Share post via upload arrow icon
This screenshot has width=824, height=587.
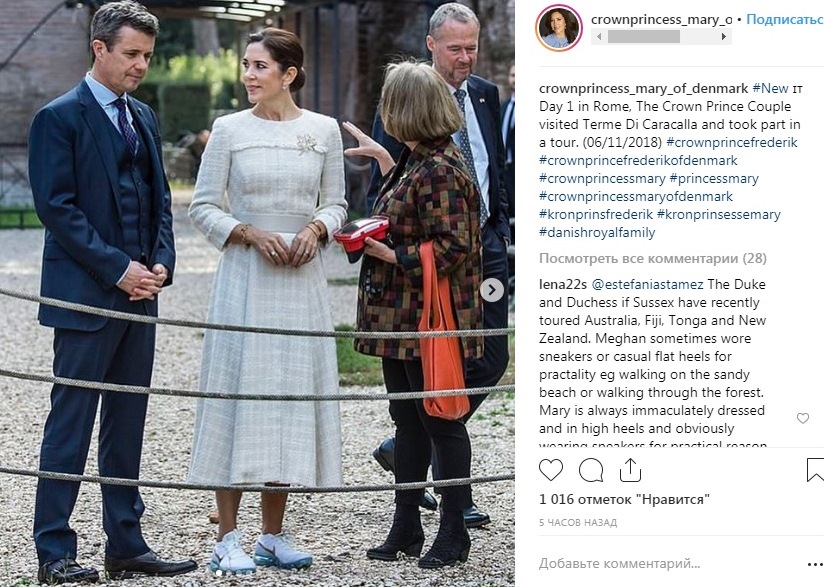pos(630,470)
